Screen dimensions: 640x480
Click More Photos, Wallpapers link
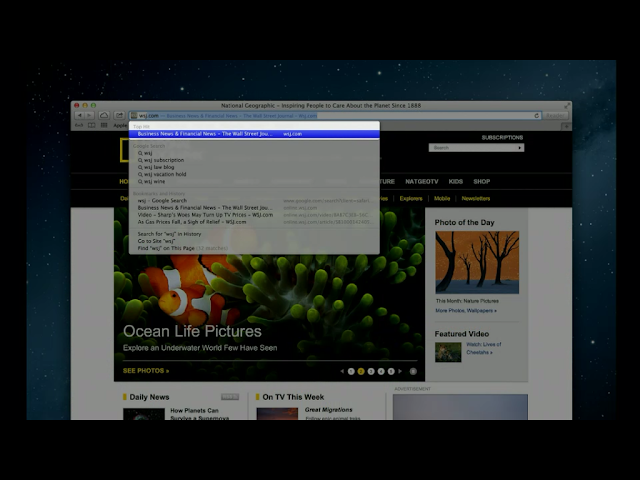pos(466,311)
